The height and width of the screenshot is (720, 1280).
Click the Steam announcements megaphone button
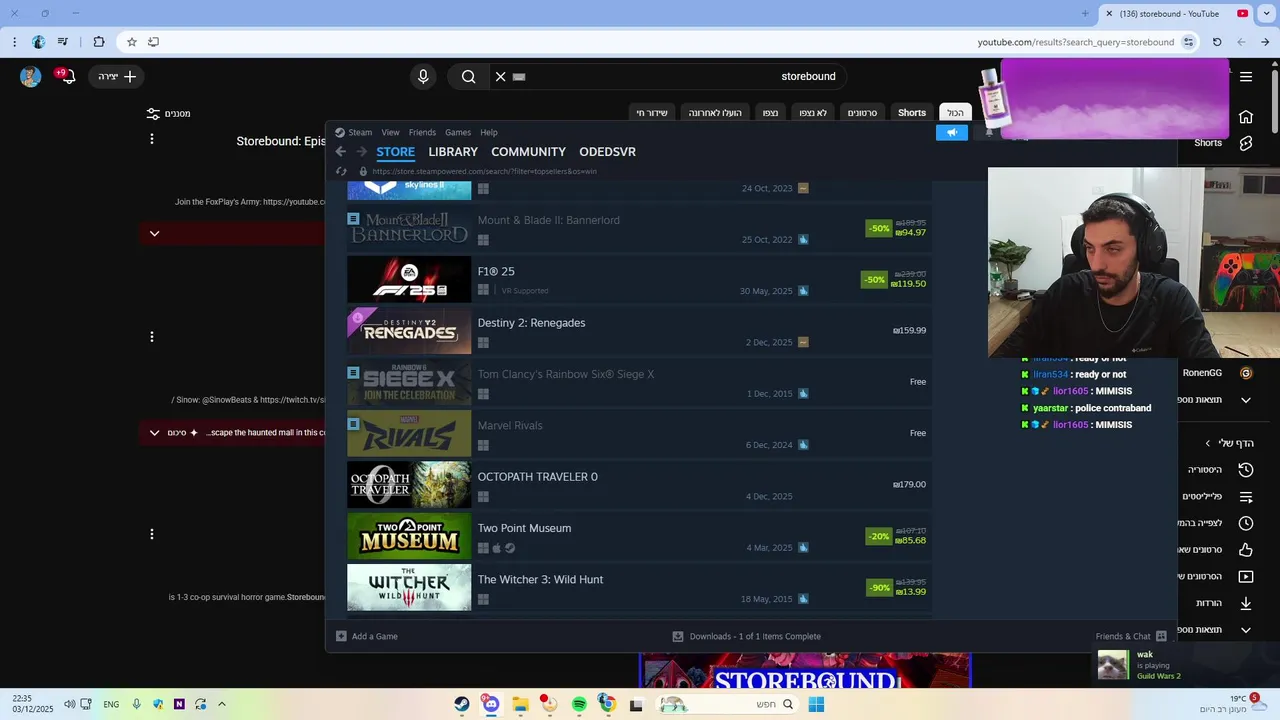(x=952, y=133)
